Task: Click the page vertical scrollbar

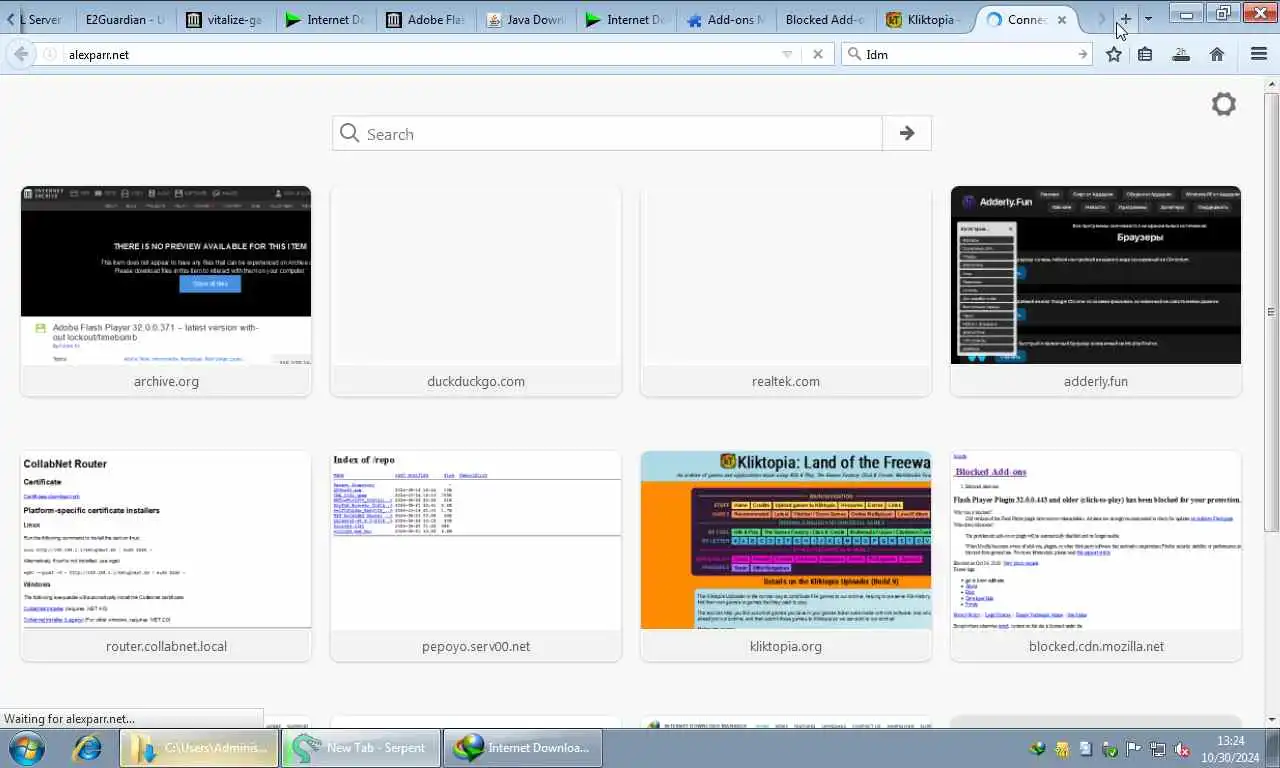Action: 1271,312
